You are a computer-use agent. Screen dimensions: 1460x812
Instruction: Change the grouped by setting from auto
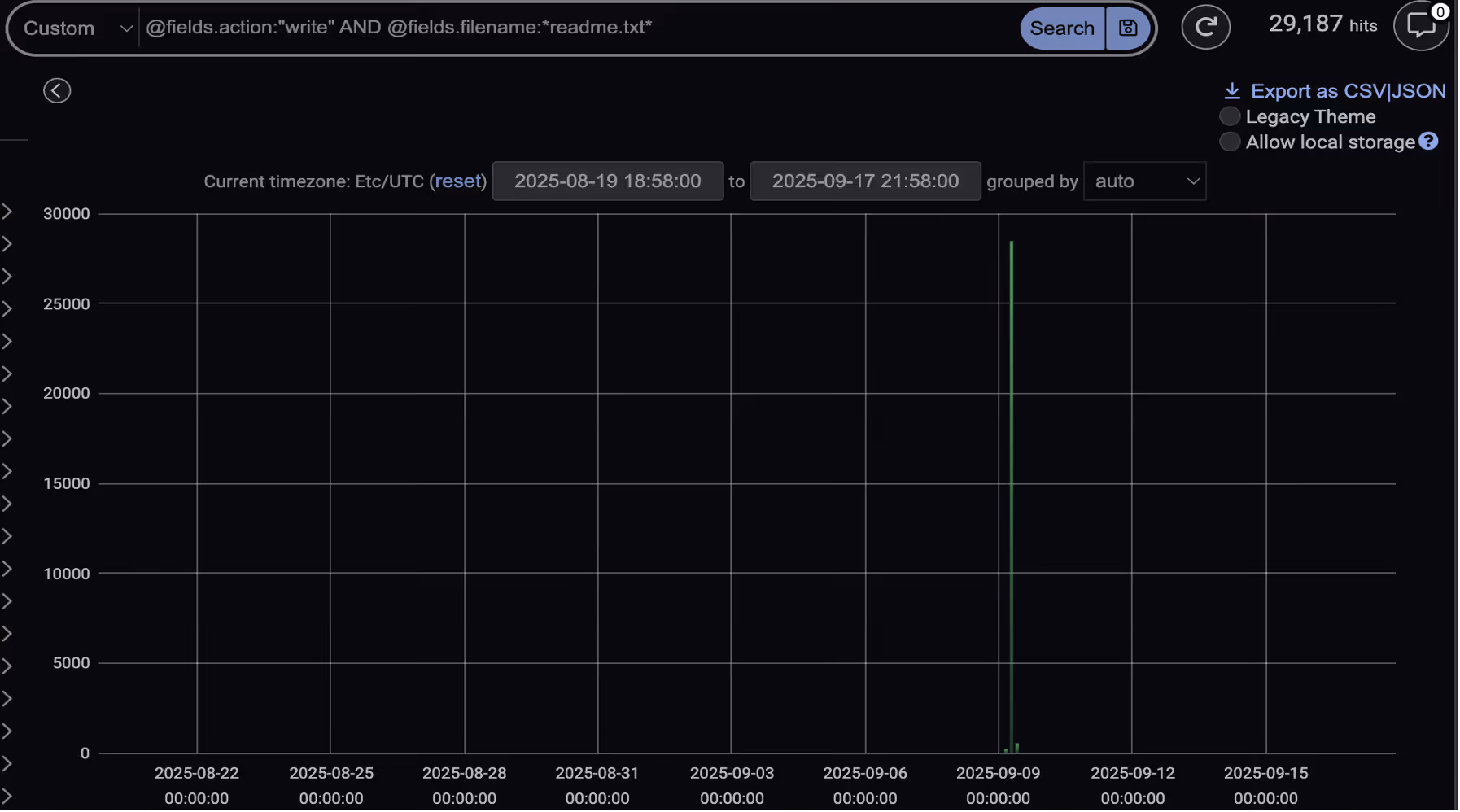point(1144,181)
